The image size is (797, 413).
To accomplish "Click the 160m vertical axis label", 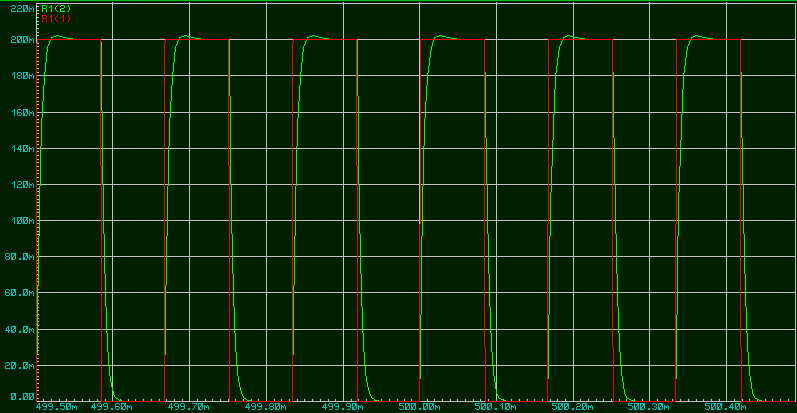I will [18, 113].
